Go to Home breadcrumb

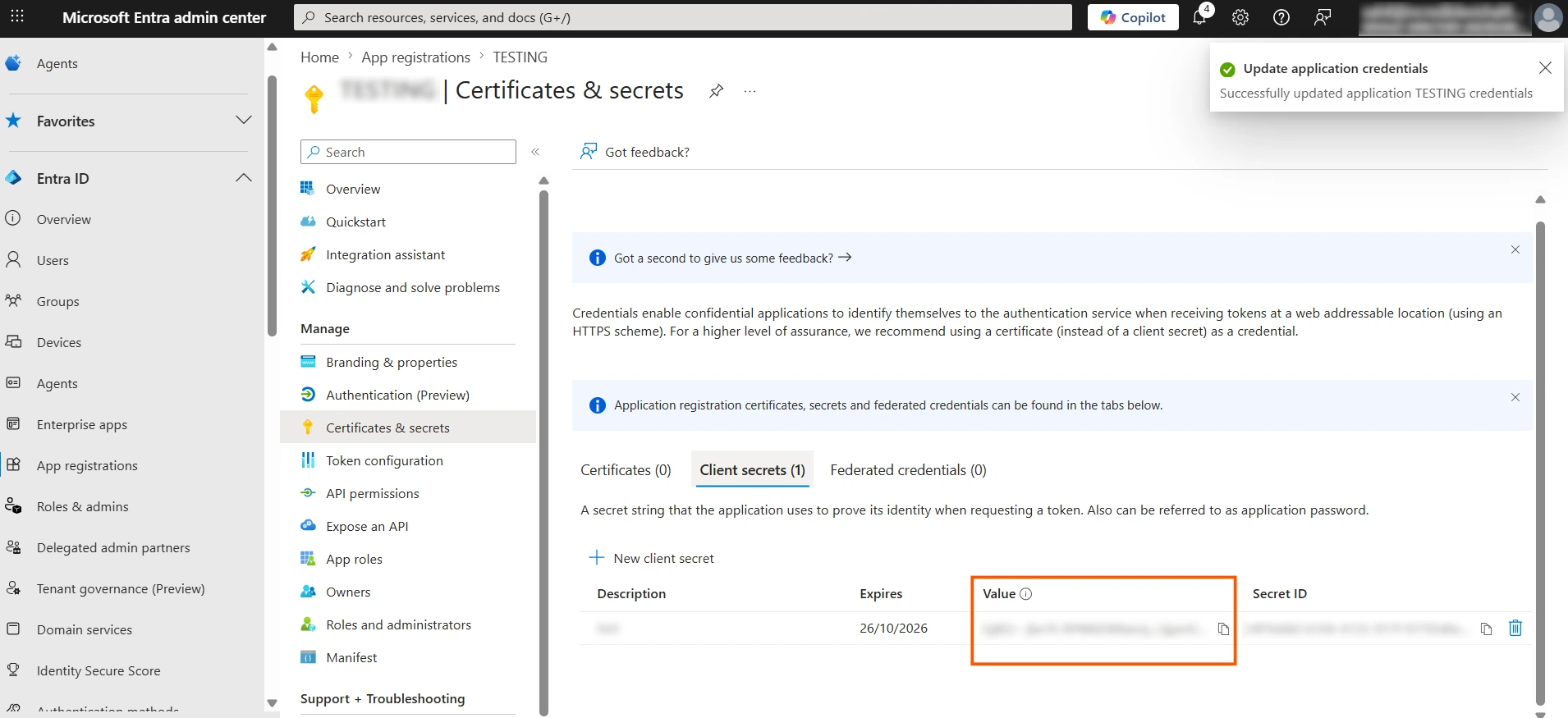319,57
